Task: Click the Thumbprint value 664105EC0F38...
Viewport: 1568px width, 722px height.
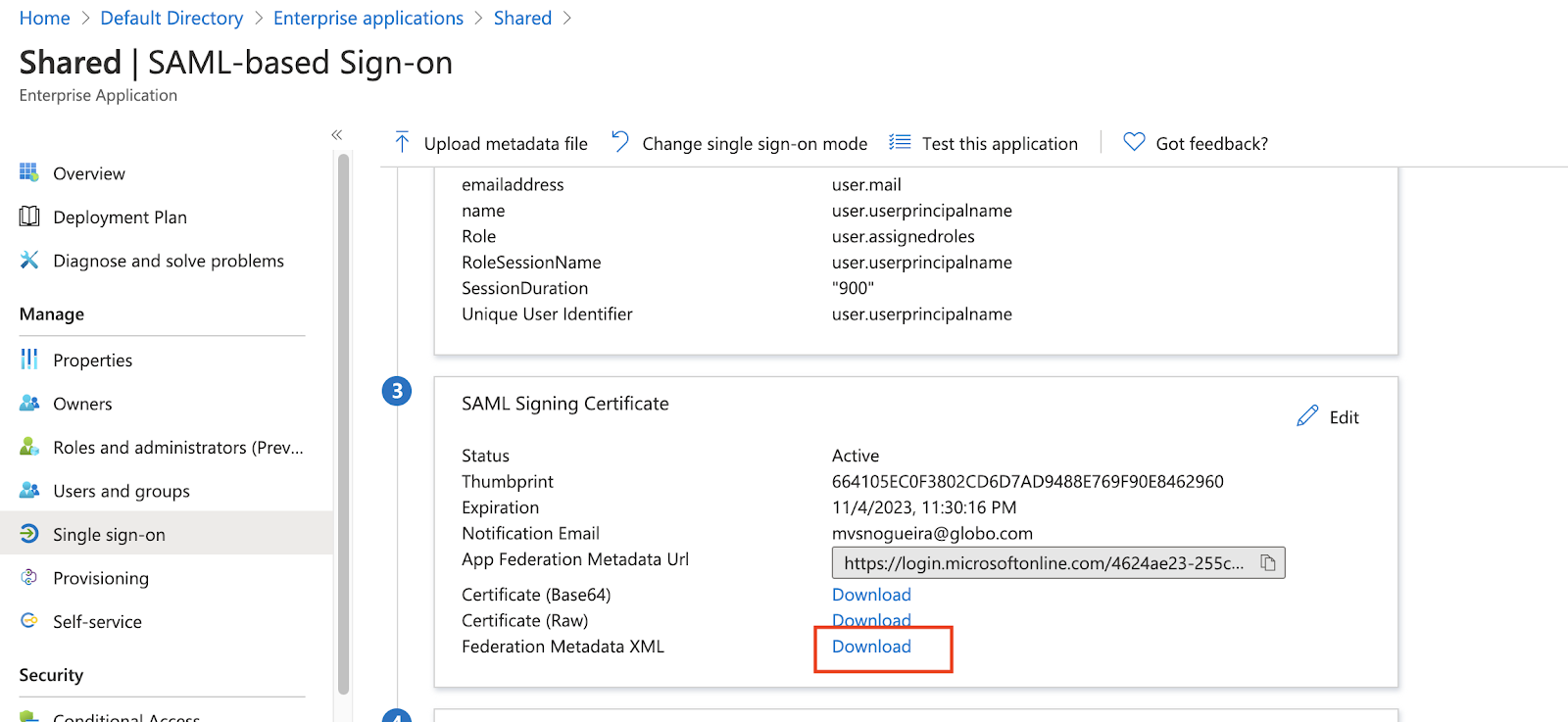Action: tap(1027, 481)
